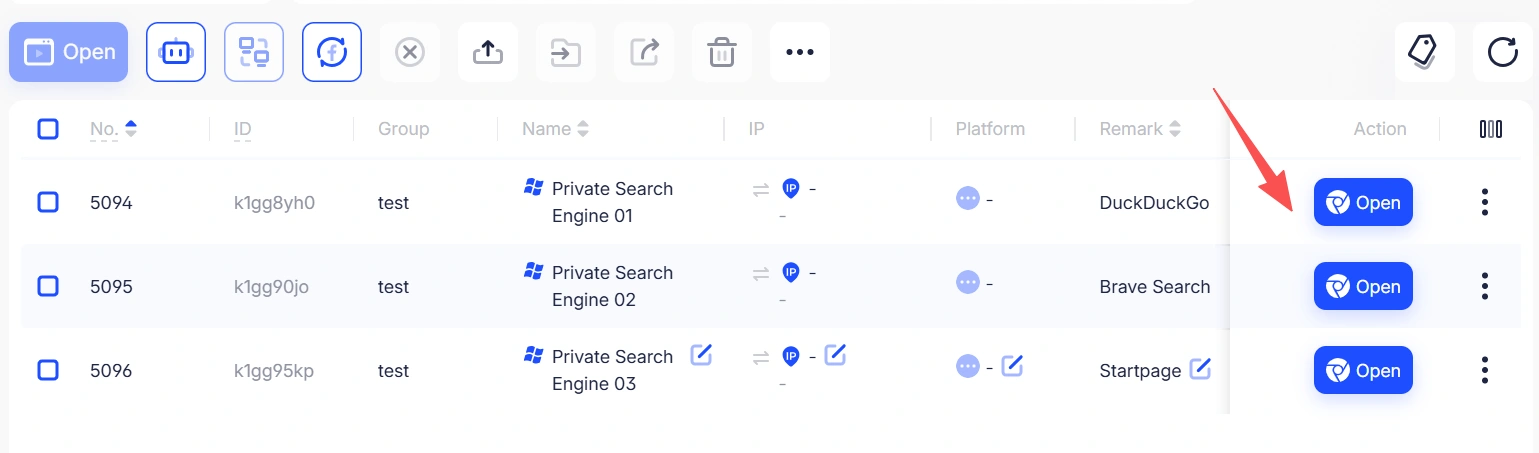This screenshot has width=1539, height=453.
Task: Expand the kebab menu for Brave Search row
Action: [1485, 287]
